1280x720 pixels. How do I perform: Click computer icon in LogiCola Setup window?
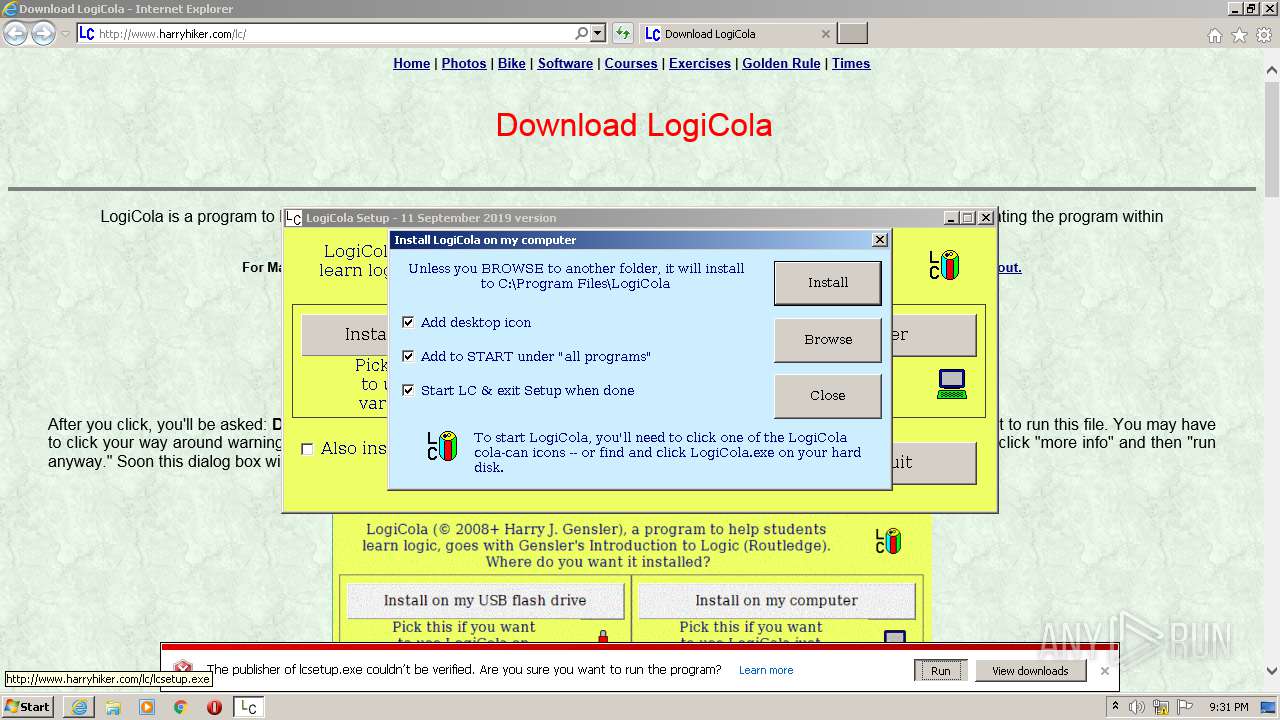[952, 384]
